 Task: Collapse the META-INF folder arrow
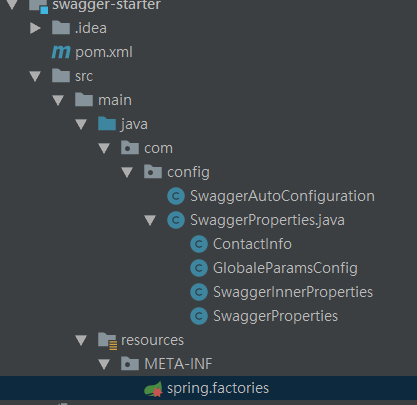click(104, 364)
